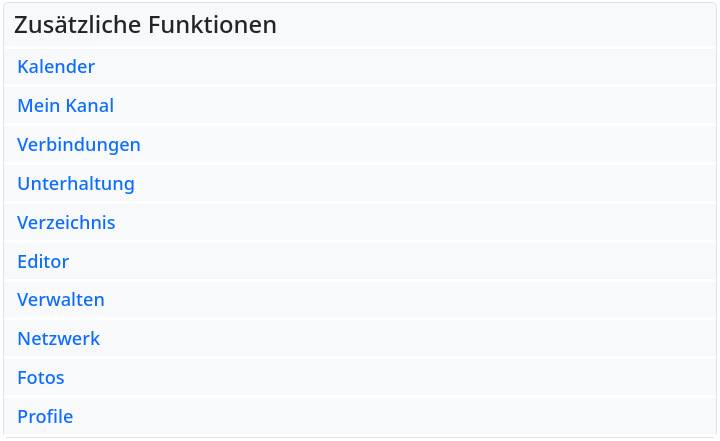Open the Kalender link
Viewport: 720px width, 441px height.
click(x=56, y=67)
